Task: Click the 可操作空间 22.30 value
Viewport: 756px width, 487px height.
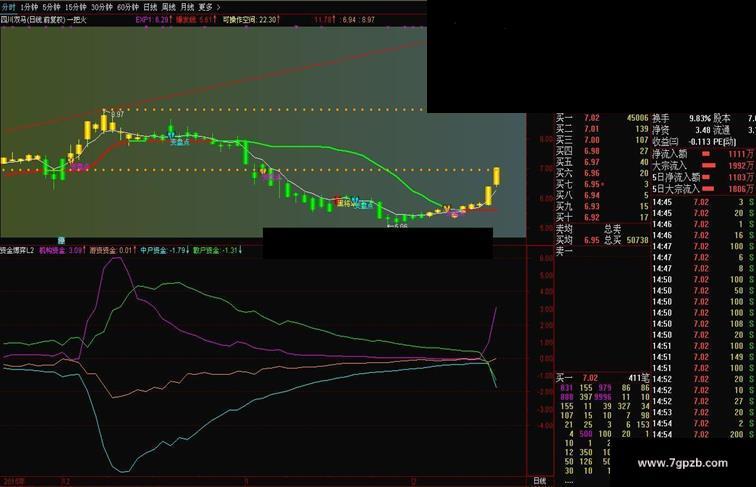Action: [251, 20]
